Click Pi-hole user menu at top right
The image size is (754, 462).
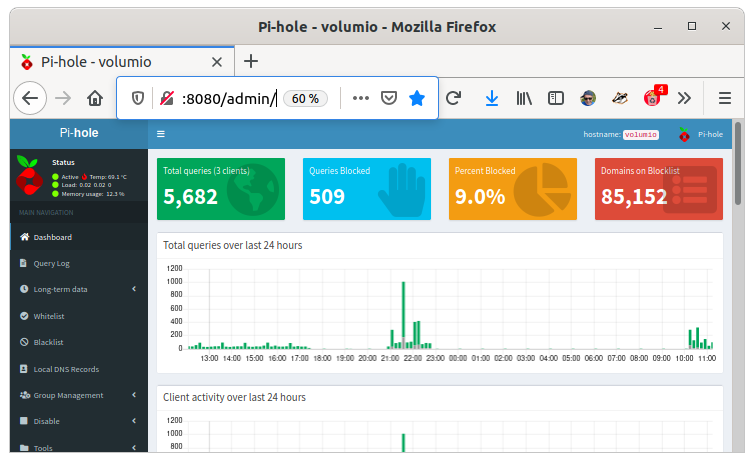click(x=701, y=134)
